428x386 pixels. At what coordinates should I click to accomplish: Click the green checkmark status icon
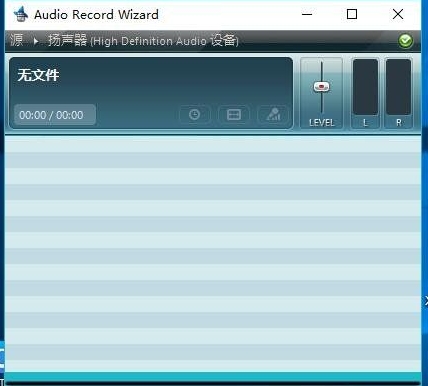(x=405, y=41)
